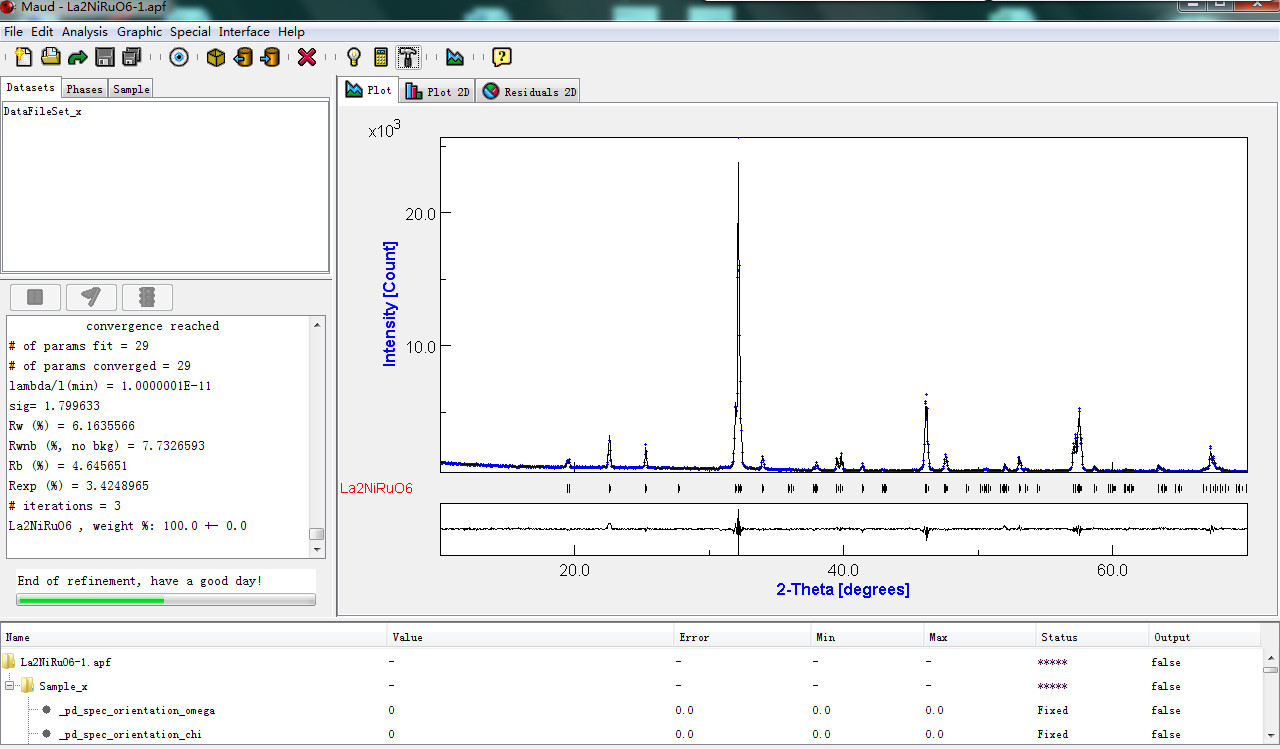
Task: Click the hammer refinement icon
Action: coord(408,57)
